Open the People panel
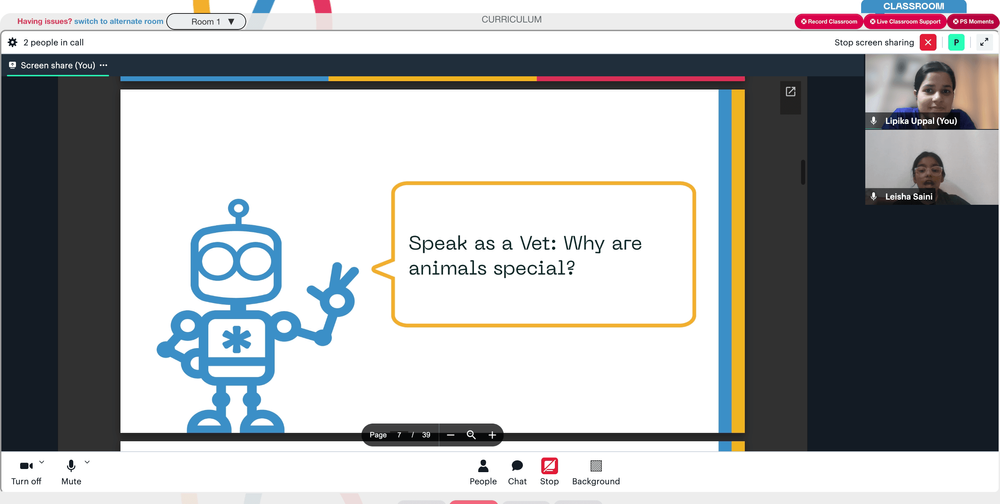 click(x=483, y=473)
